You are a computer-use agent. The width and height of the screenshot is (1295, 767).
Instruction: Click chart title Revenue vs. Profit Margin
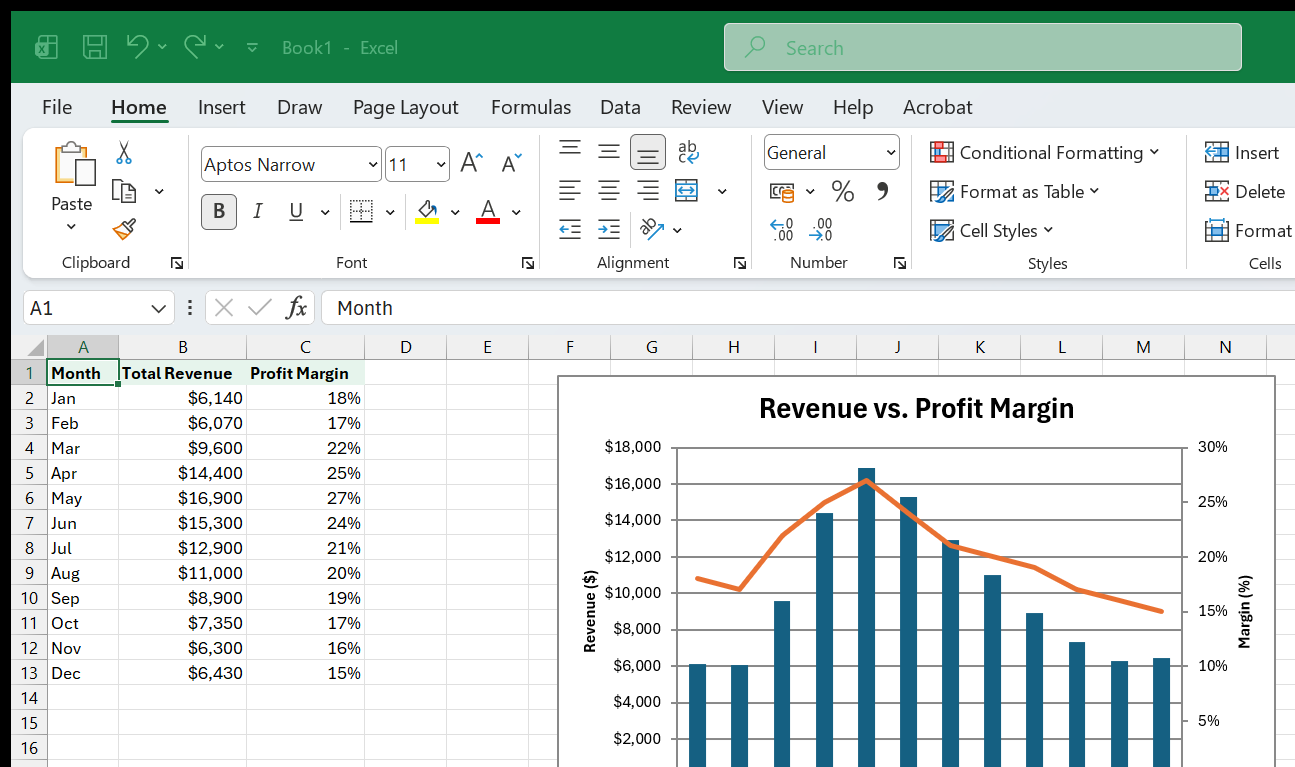[x=916, y=408]
